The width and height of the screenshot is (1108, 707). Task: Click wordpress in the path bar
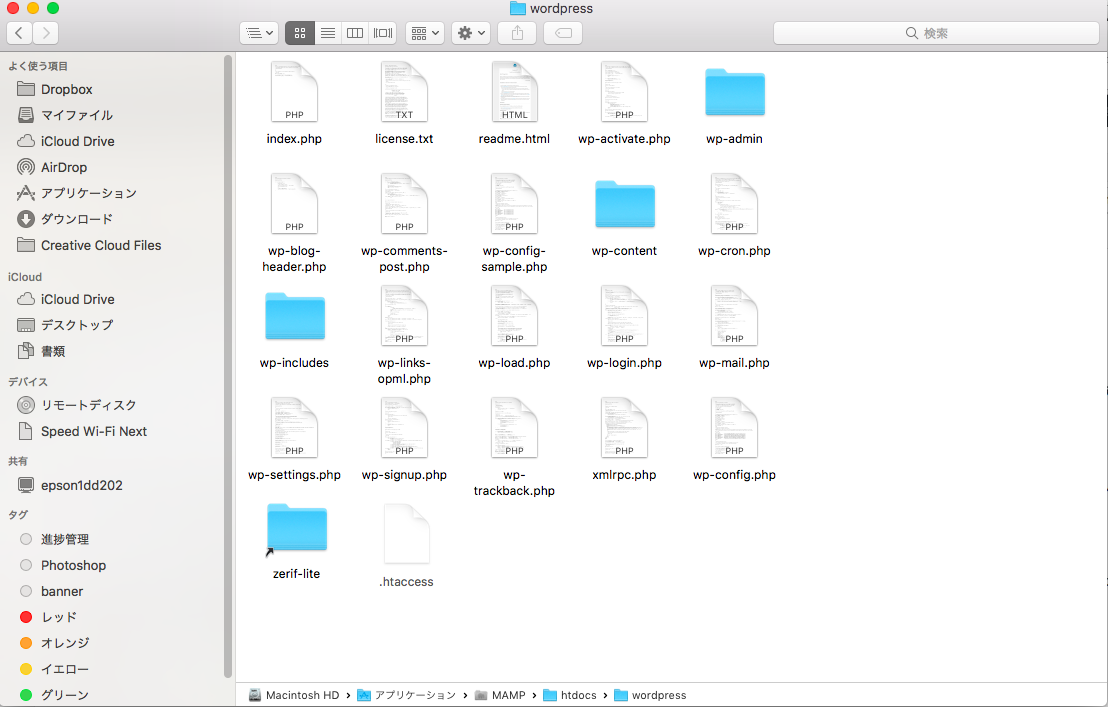[650, 695]
